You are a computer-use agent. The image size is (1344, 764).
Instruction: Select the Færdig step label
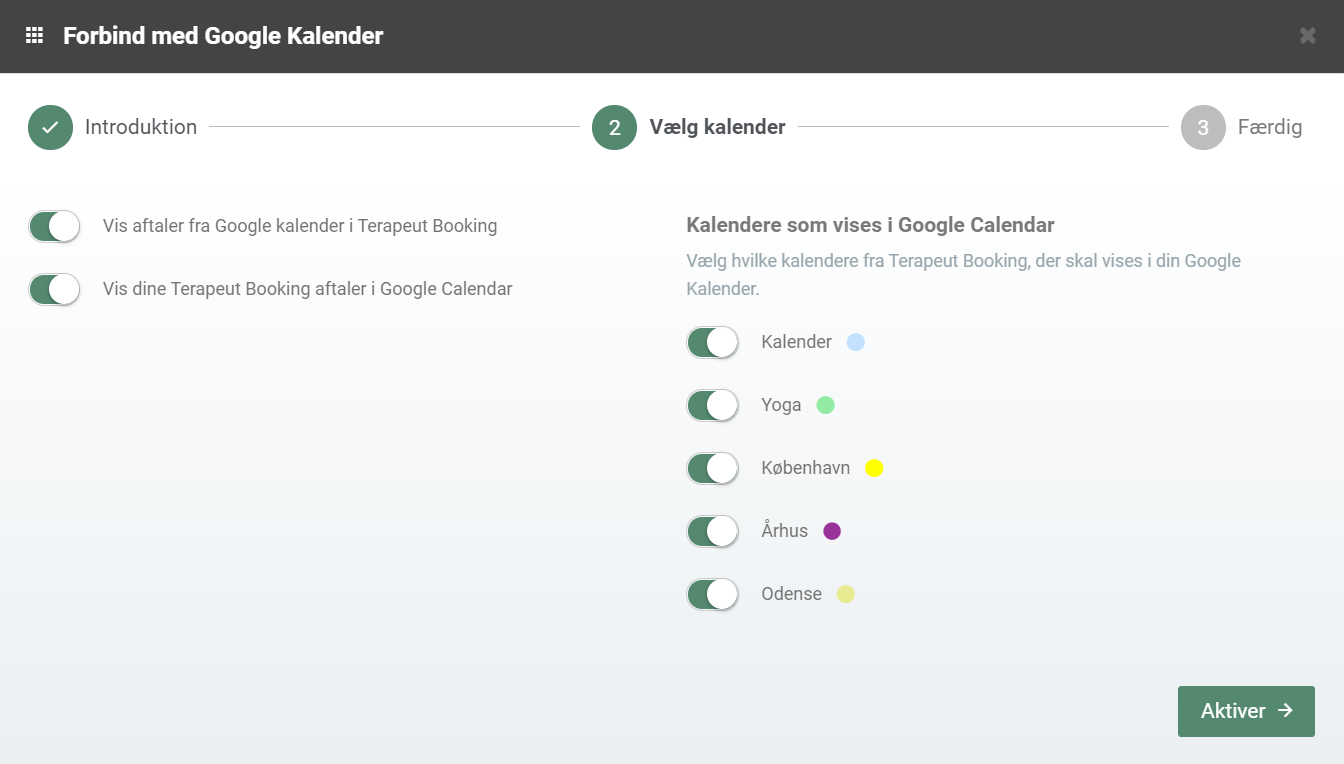coord(1270,127)
